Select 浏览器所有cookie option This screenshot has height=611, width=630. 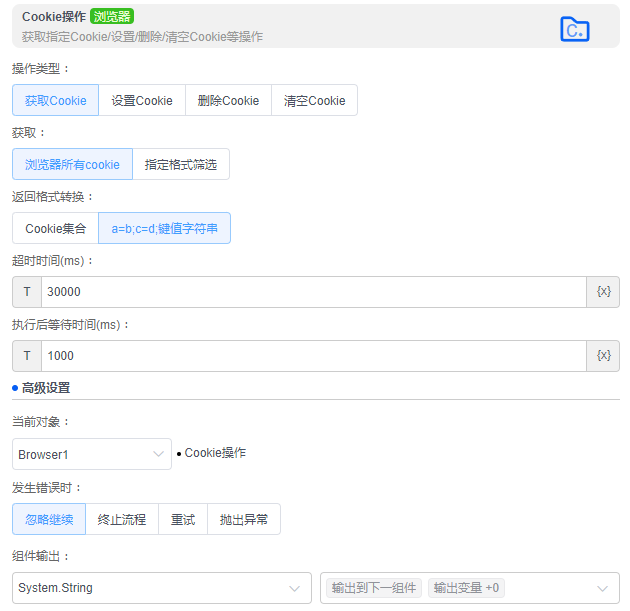tap(72, 164)
